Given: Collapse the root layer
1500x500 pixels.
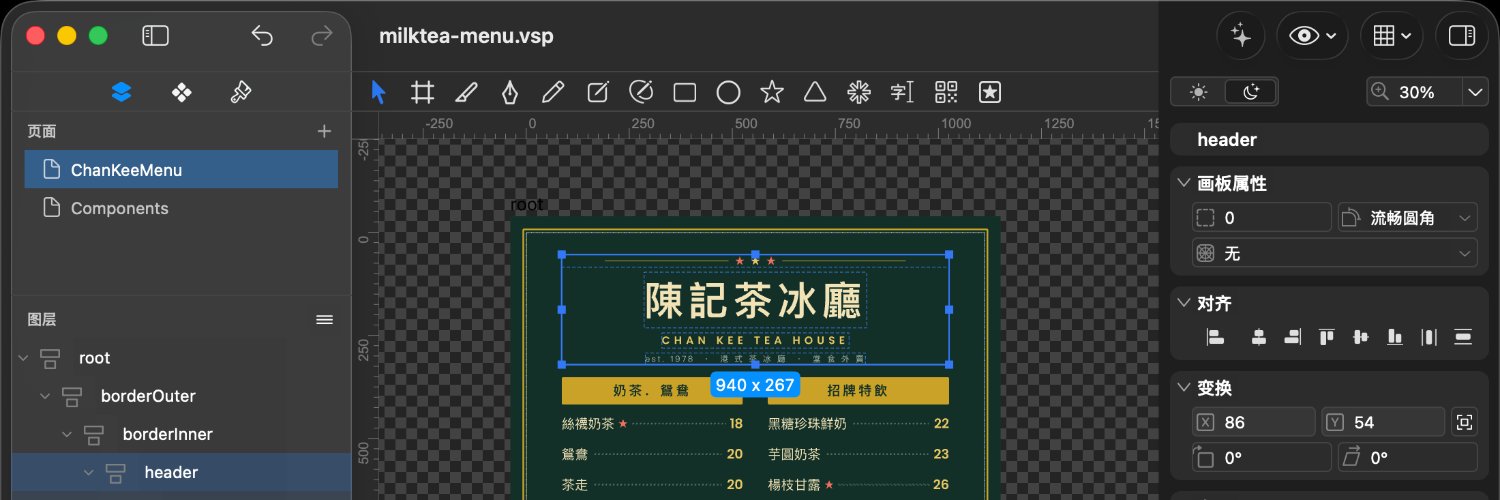Looking at the screenshot, I should [22, 358].
